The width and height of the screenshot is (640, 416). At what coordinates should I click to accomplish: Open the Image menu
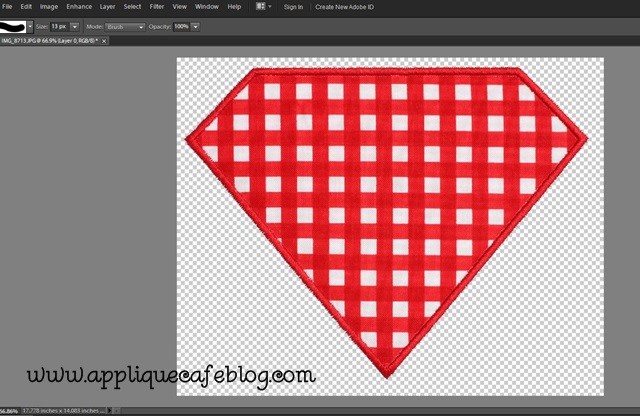point(49,7)
